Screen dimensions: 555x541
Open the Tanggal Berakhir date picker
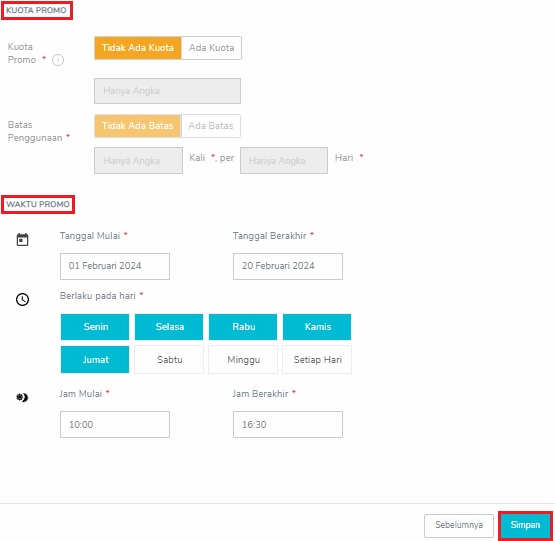(288, 266)
